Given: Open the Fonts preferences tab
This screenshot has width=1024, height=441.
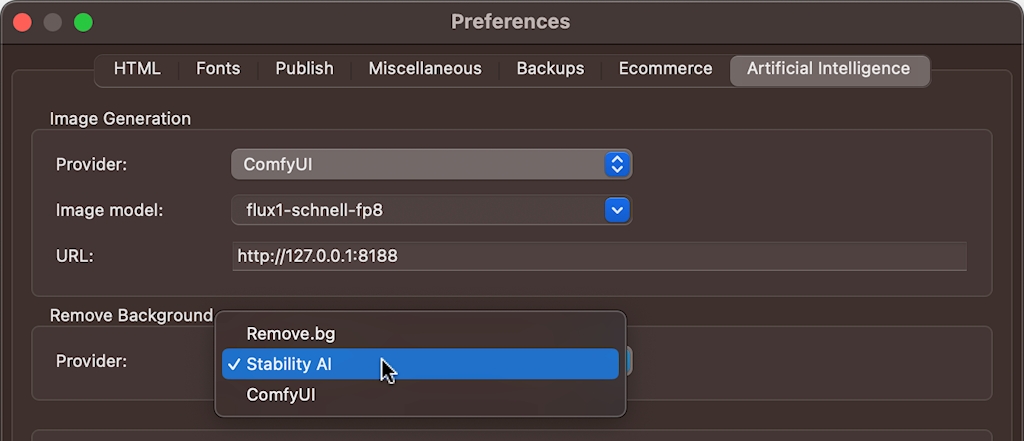Looking at the screenshot, I should [x=218, y=69].
